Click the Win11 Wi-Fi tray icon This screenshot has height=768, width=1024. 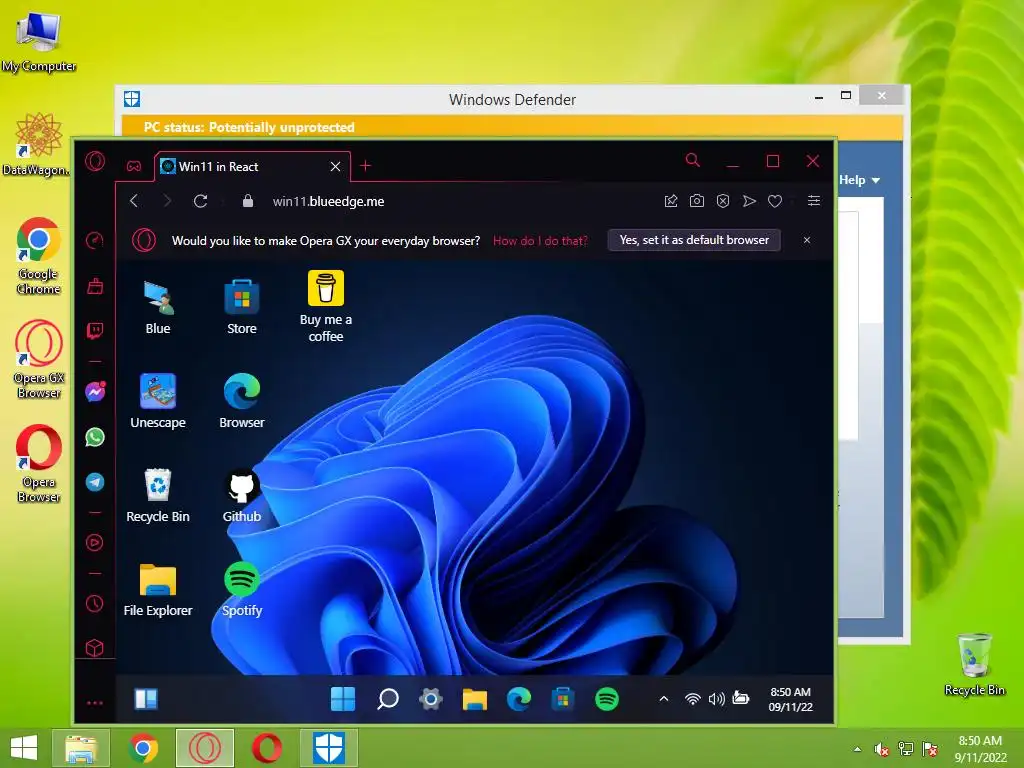point(692,699)
